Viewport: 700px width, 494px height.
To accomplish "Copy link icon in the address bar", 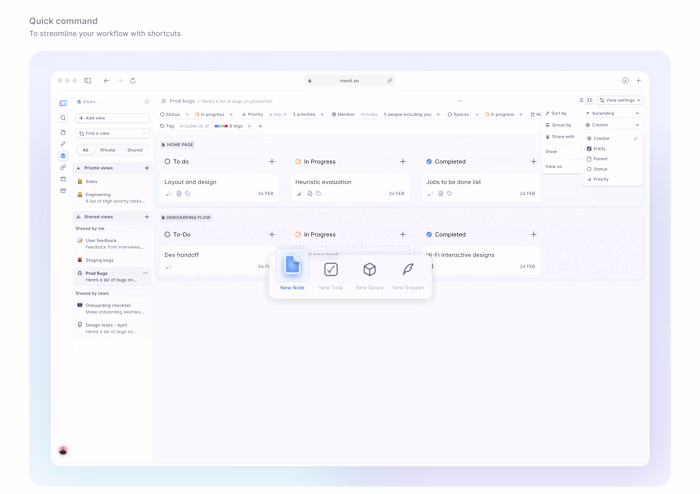I will coord(390,81).
